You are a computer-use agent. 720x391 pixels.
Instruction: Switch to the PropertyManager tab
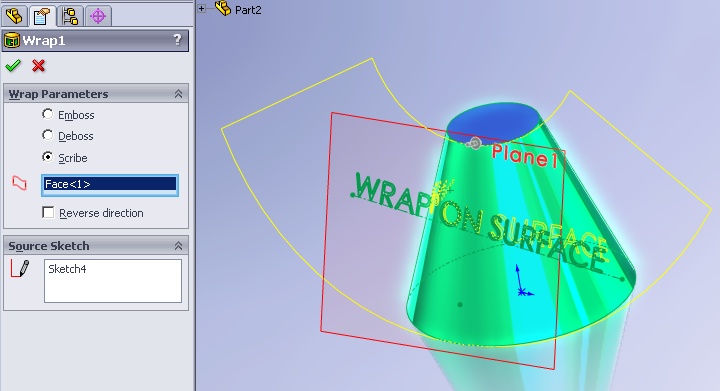[x=42, y=17]
